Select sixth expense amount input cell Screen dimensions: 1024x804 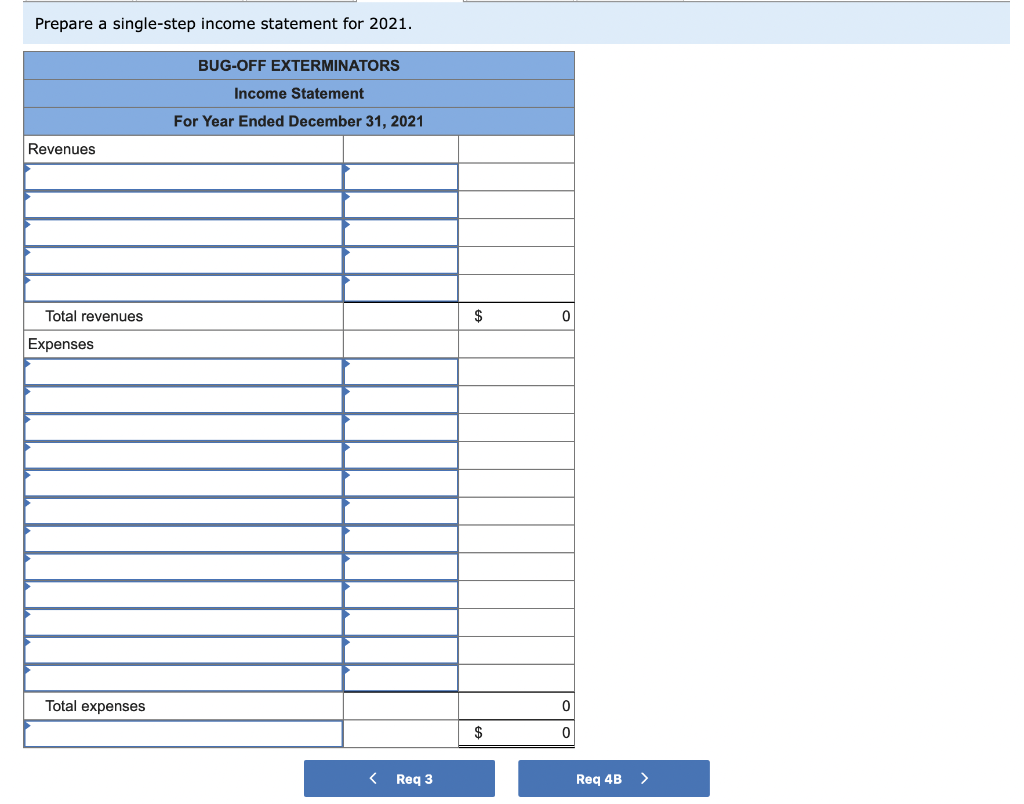(401, 511)
